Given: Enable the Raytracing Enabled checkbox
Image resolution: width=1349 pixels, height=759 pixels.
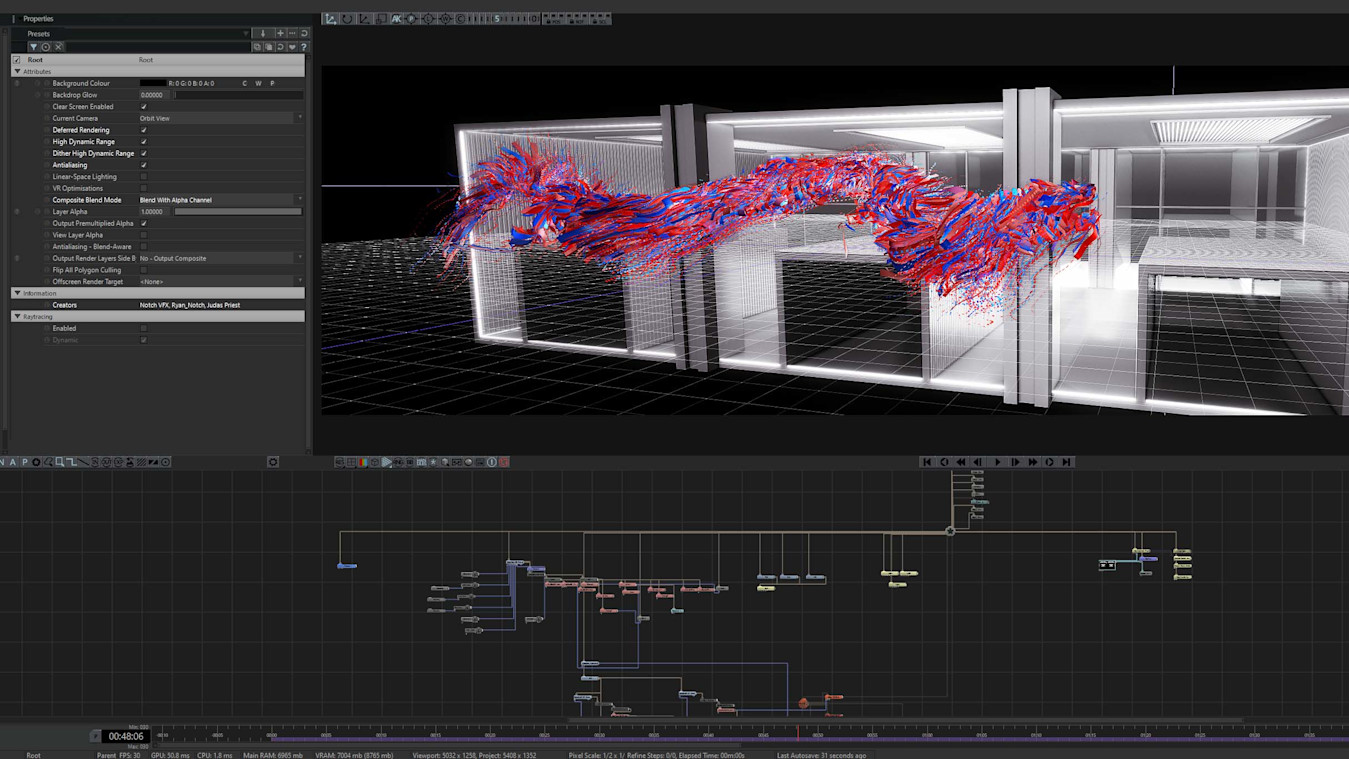Looking at the screenshot, I should tap(144, 328).
